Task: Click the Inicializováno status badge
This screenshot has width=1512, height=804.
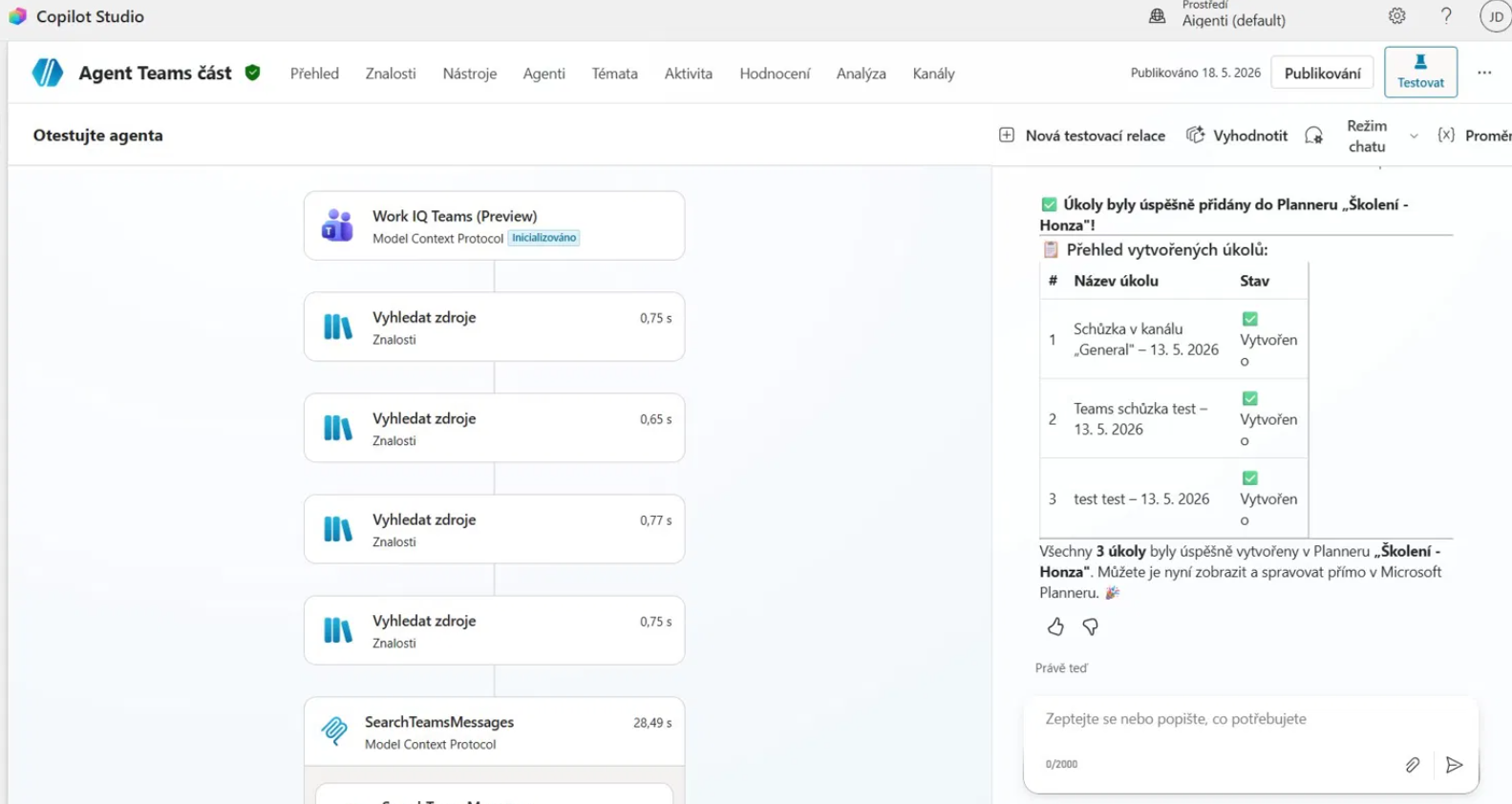Action: (x=543, y=238)
